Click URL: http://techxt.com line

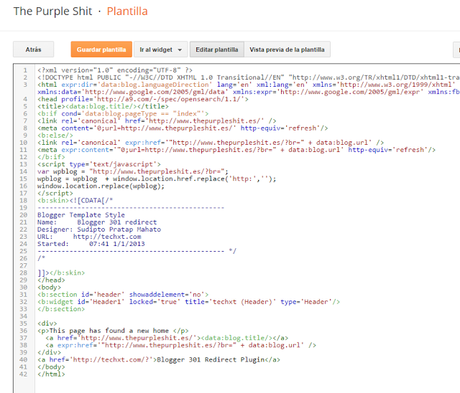pyautogui.click(x=89, y=237)
